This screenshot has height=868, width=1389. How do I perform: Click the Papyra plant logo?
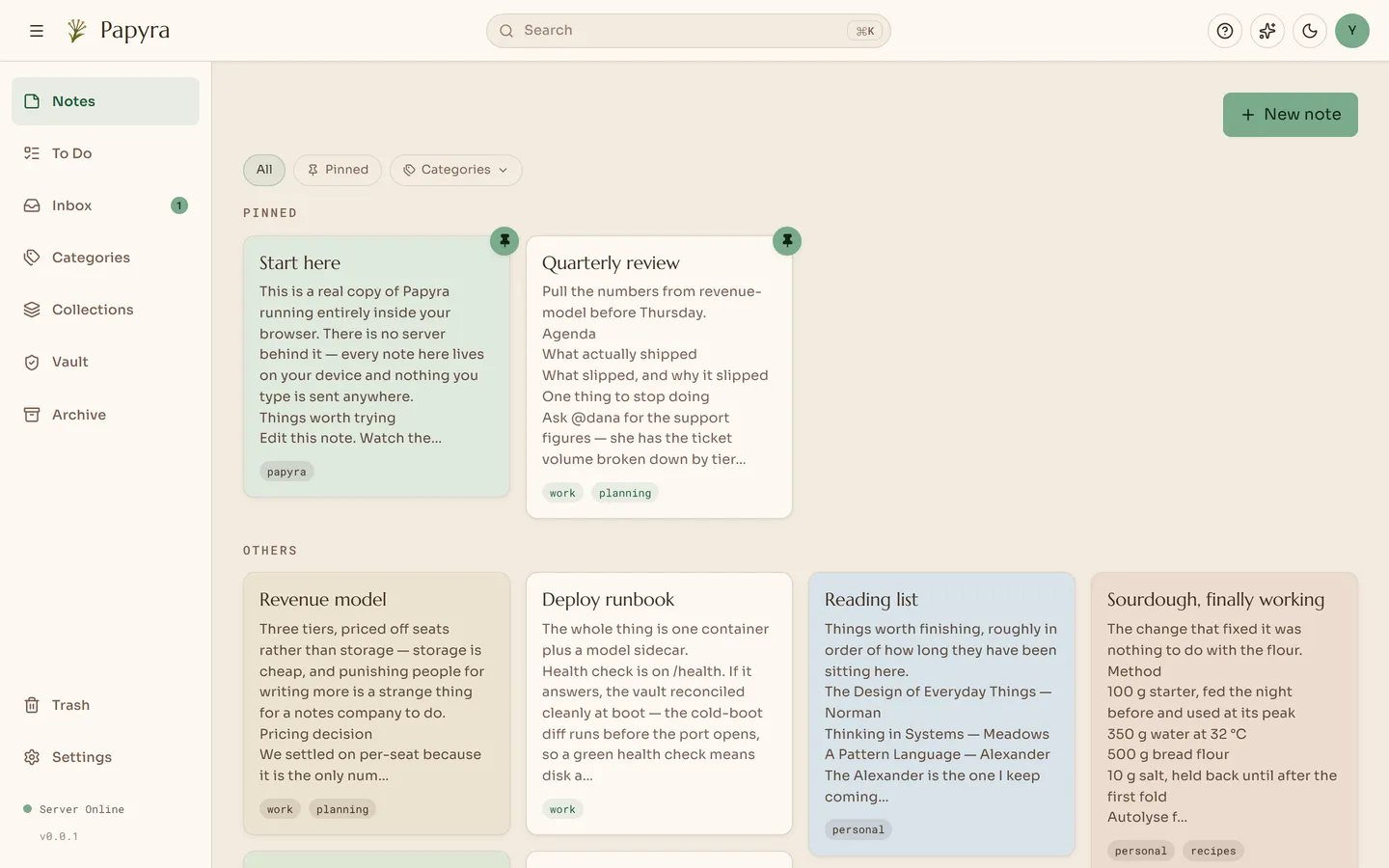77,31
